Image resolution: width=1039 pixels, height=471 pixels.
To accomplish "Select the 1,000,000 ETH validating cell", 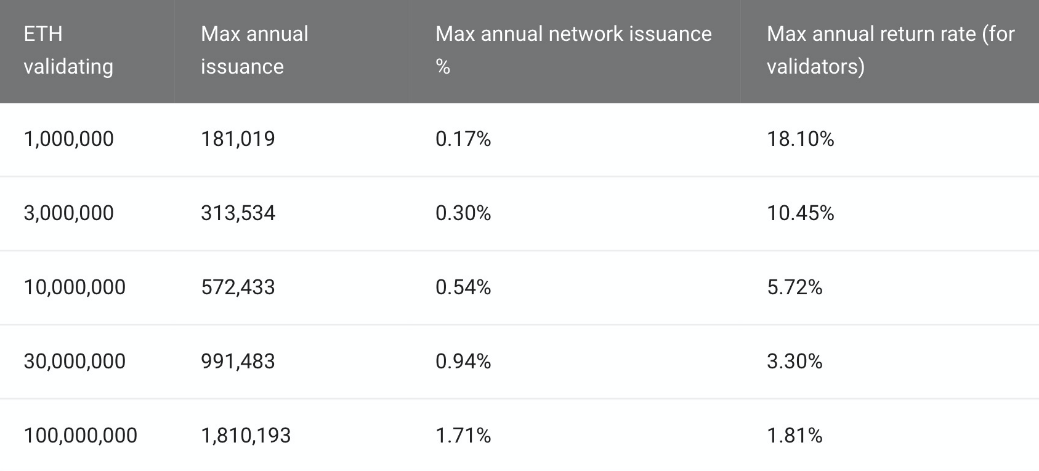I will (x=69, y=139).
